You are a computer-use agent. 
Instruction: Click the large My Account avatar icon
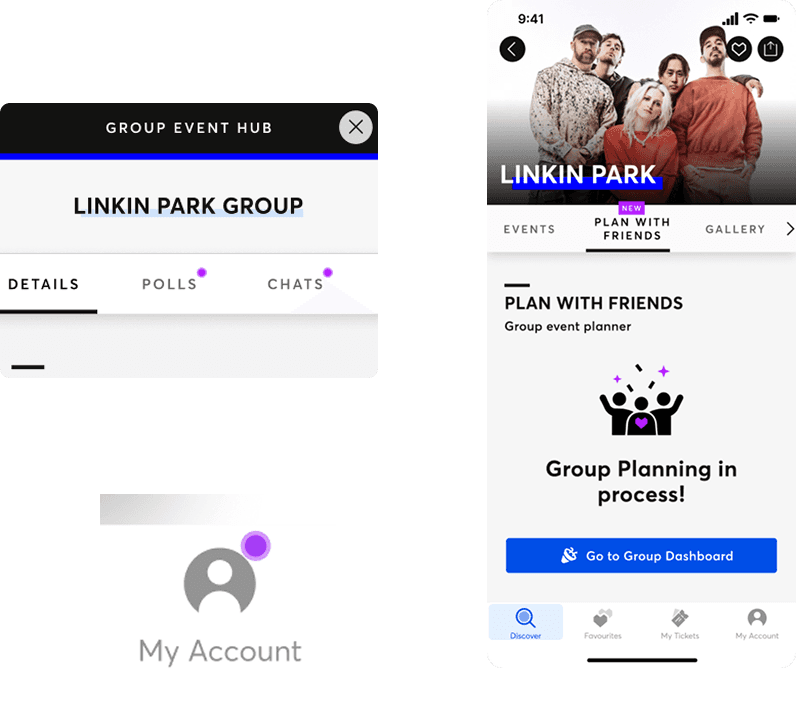219,582
